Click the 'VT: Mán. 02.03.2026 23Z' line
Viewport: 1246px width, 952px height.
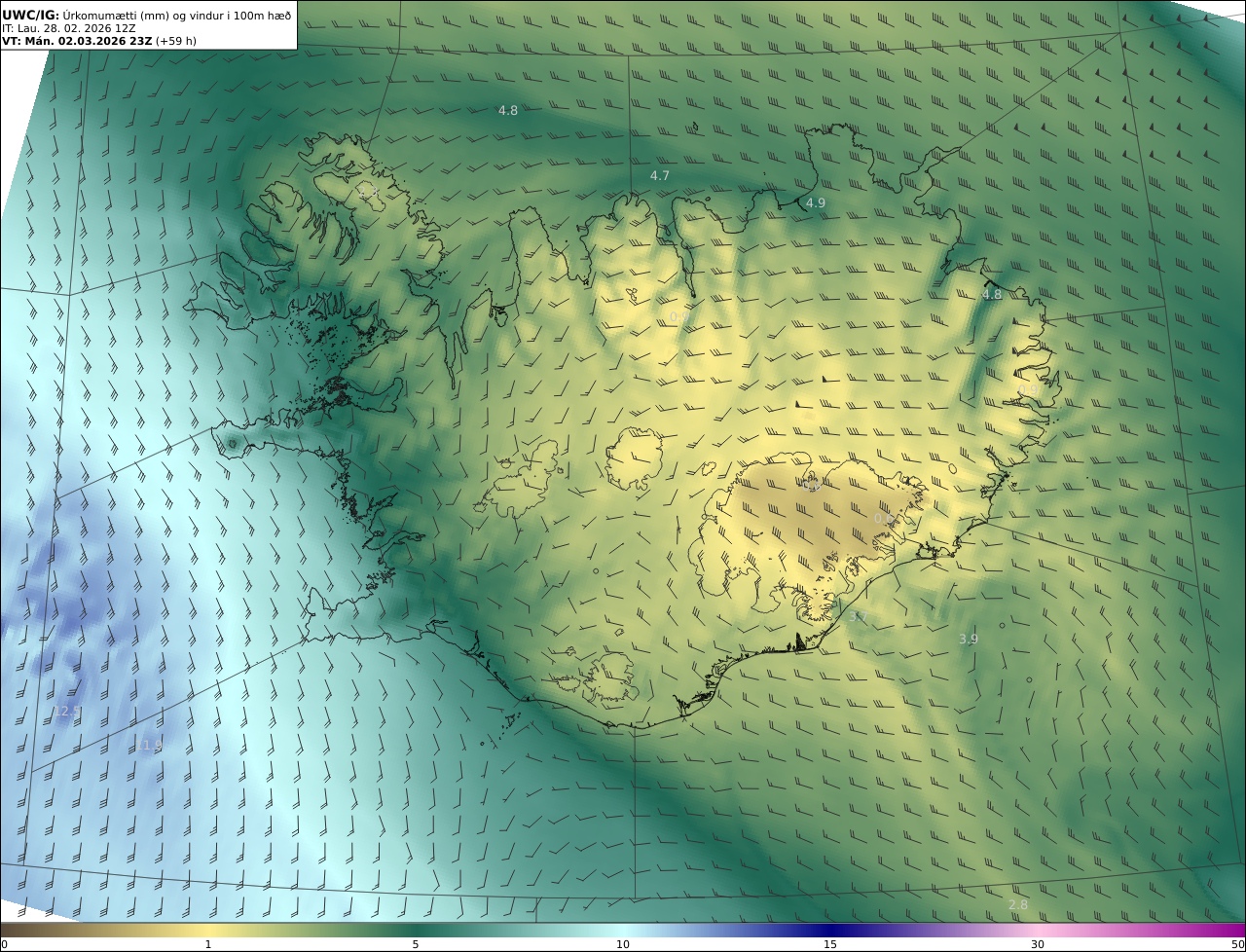[77, 41]
